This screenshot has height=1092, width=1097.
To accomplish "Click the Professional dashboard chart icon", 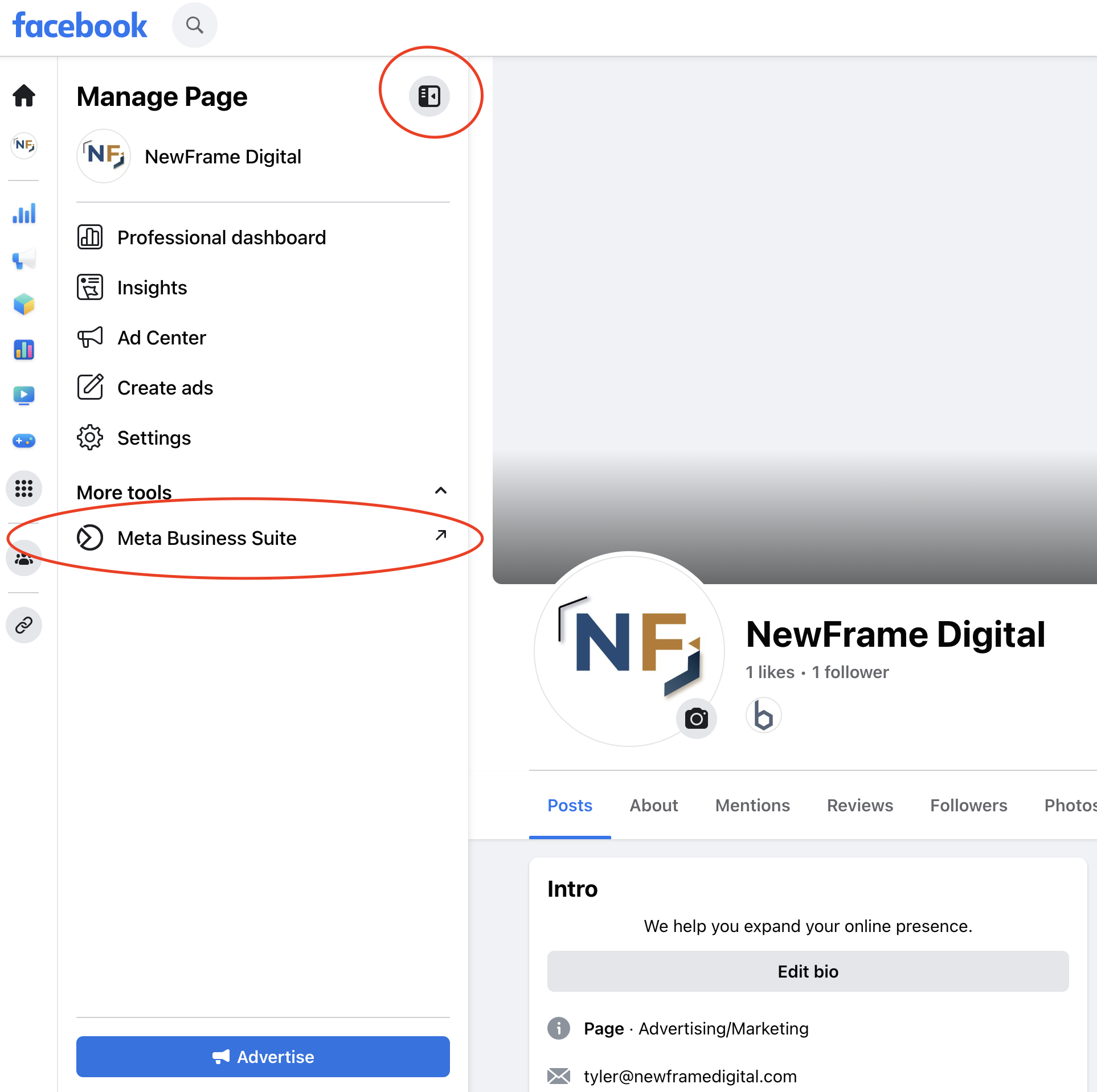I will (x=90, y=237).
